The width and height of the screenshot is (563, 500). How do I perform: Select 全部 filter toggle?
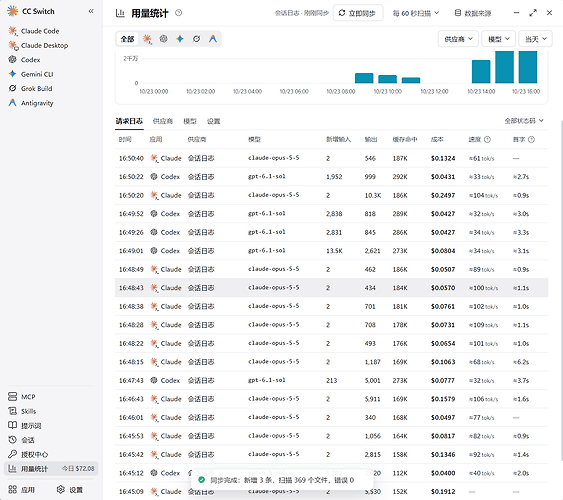point(127,39)
